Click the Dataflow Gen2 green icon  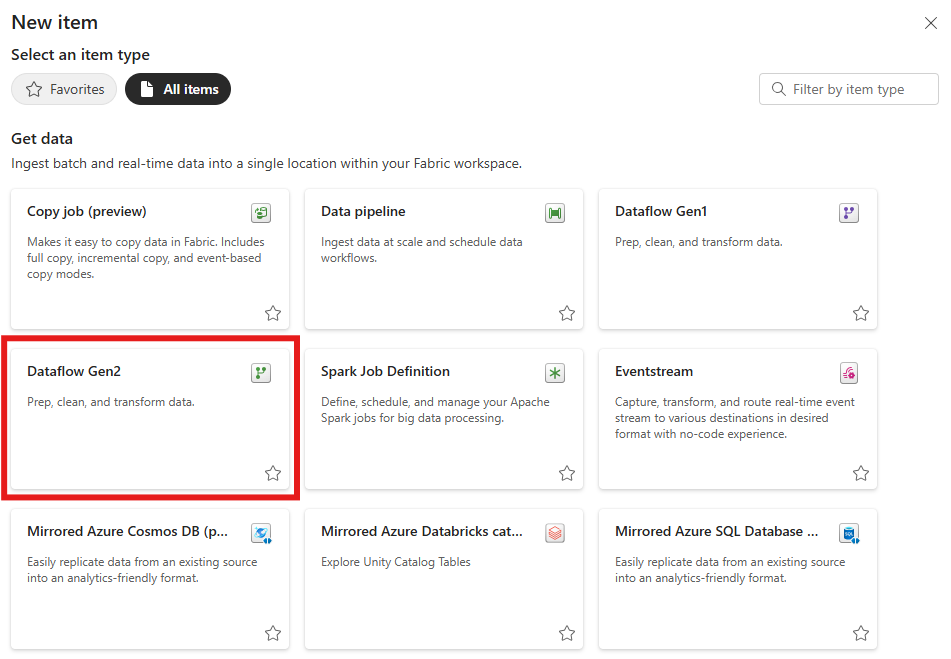pos(261,373)
